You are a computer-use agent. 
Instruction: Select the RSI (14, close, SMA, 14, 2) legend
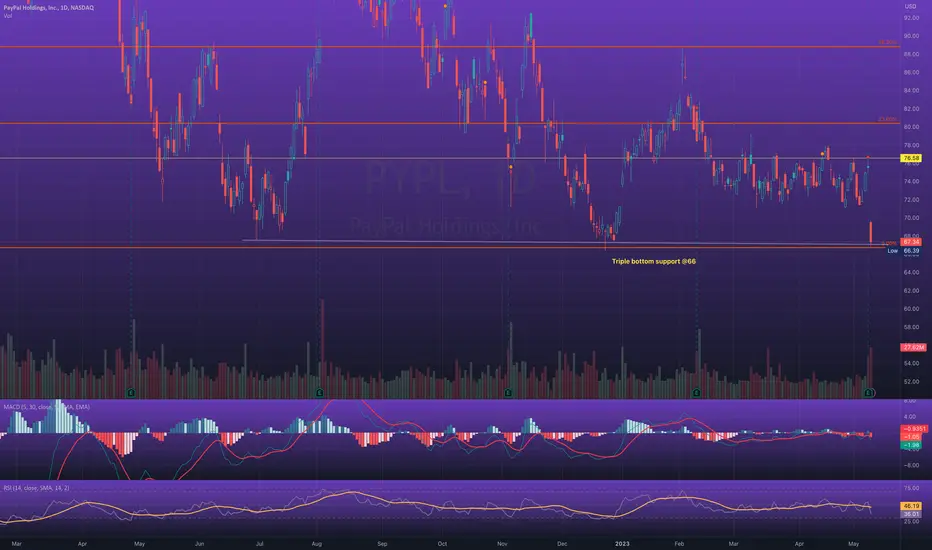36,488
